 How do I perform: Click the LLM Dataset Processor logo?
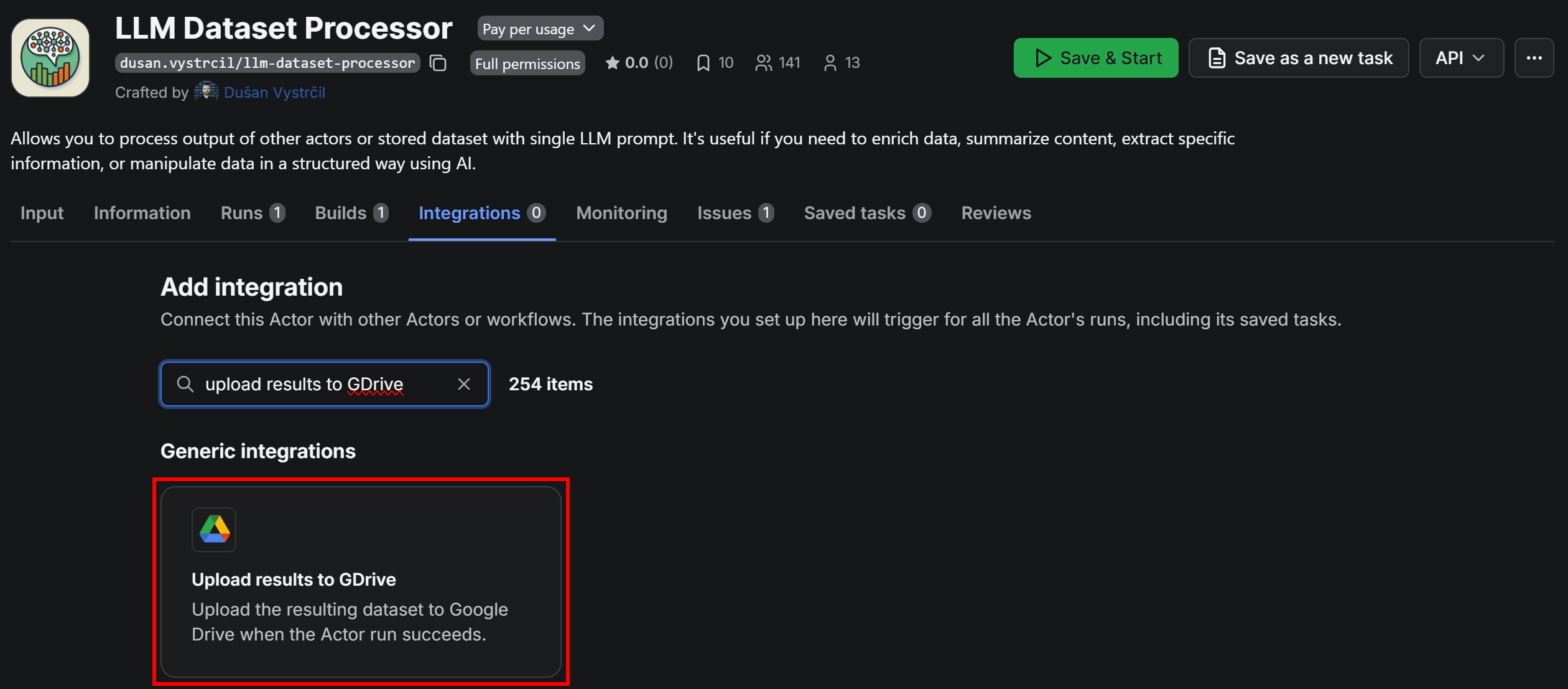click(x=50, y=57)
